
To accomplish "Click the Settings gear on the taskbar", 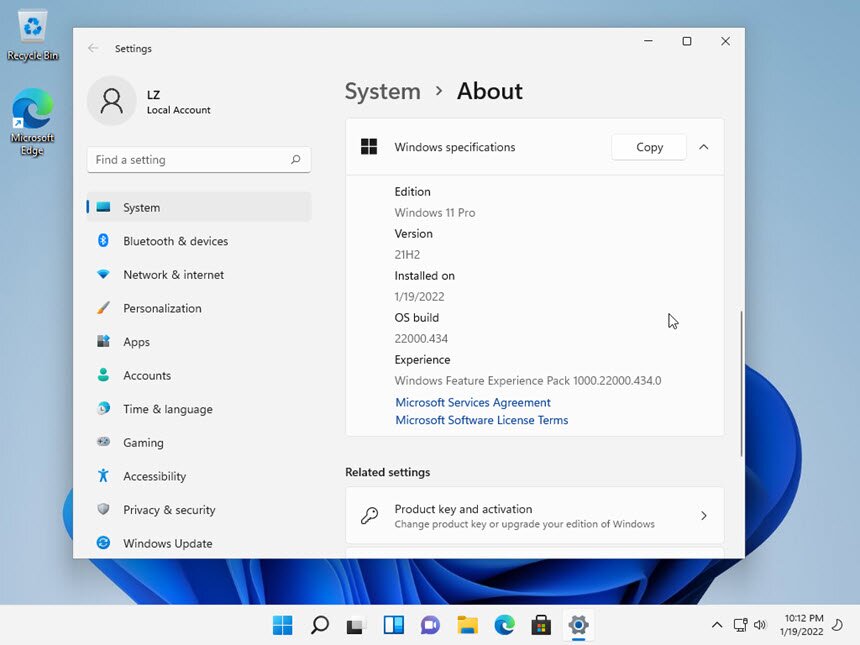I will click(x=578, y=625).
